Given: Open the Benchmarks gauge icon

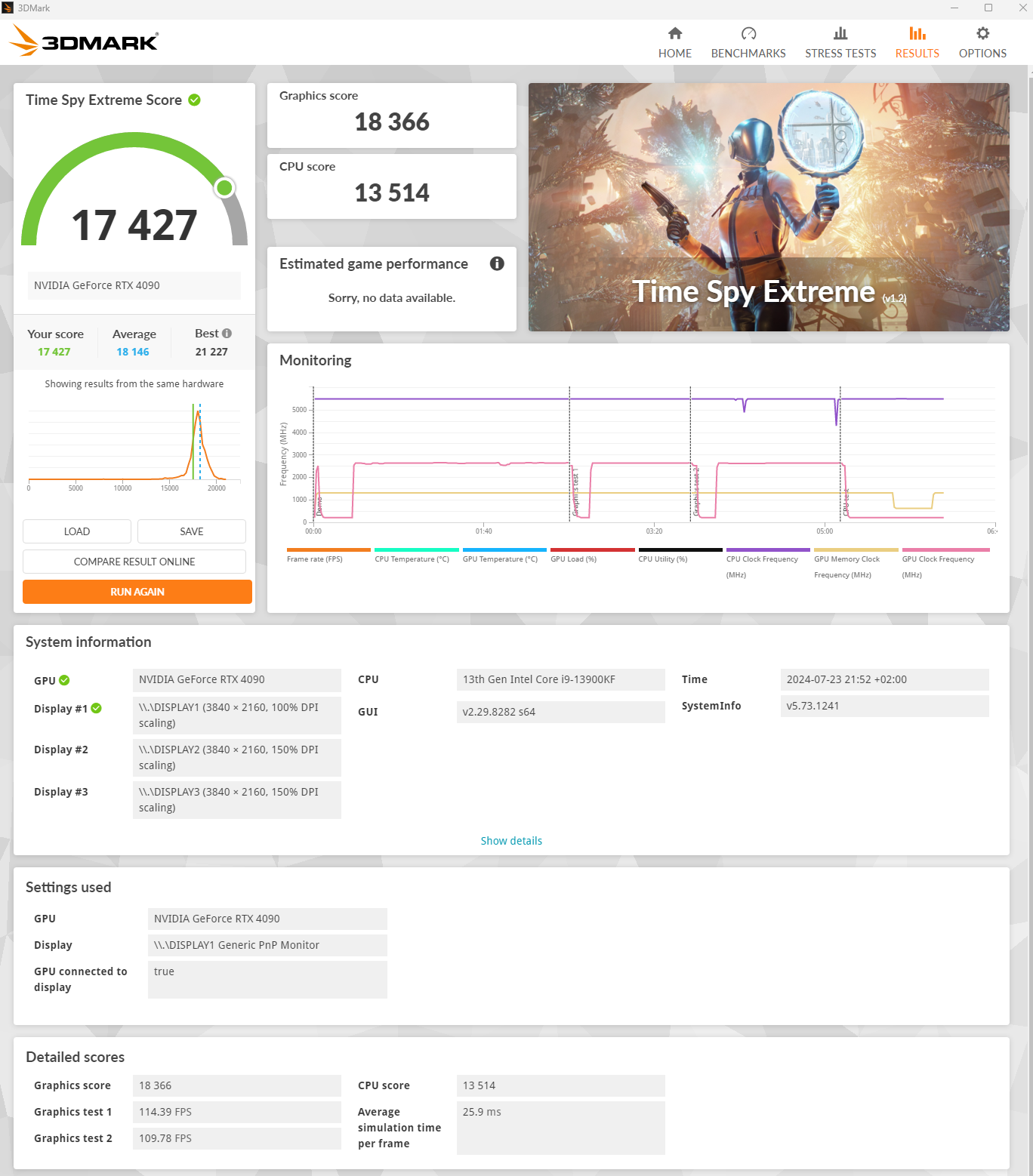Looking at the screenshot, I should (x=748, y=33).
